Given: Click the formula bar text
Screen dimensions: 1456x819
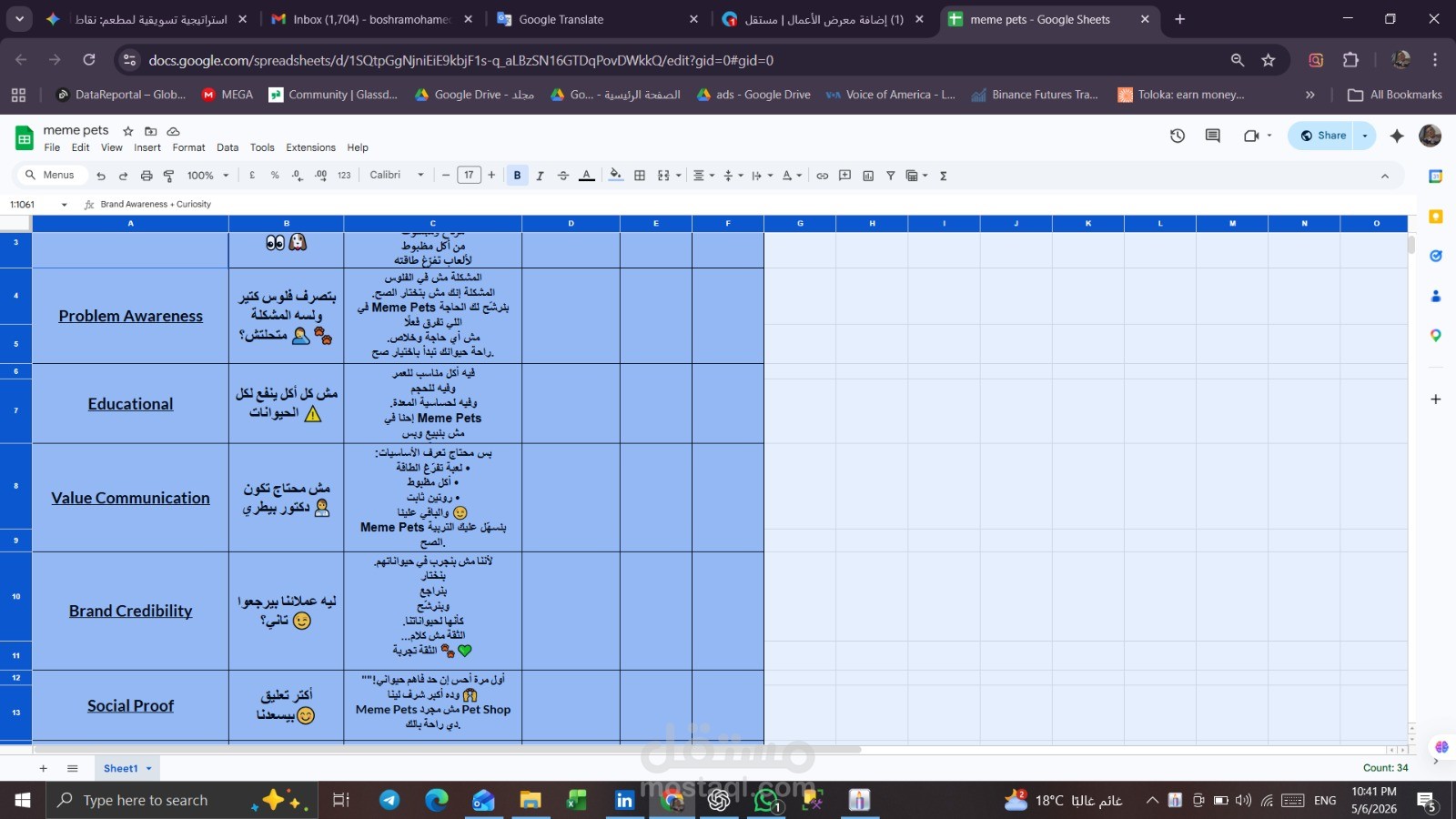Looking at the screenshot, I should (x=156, y=205).
